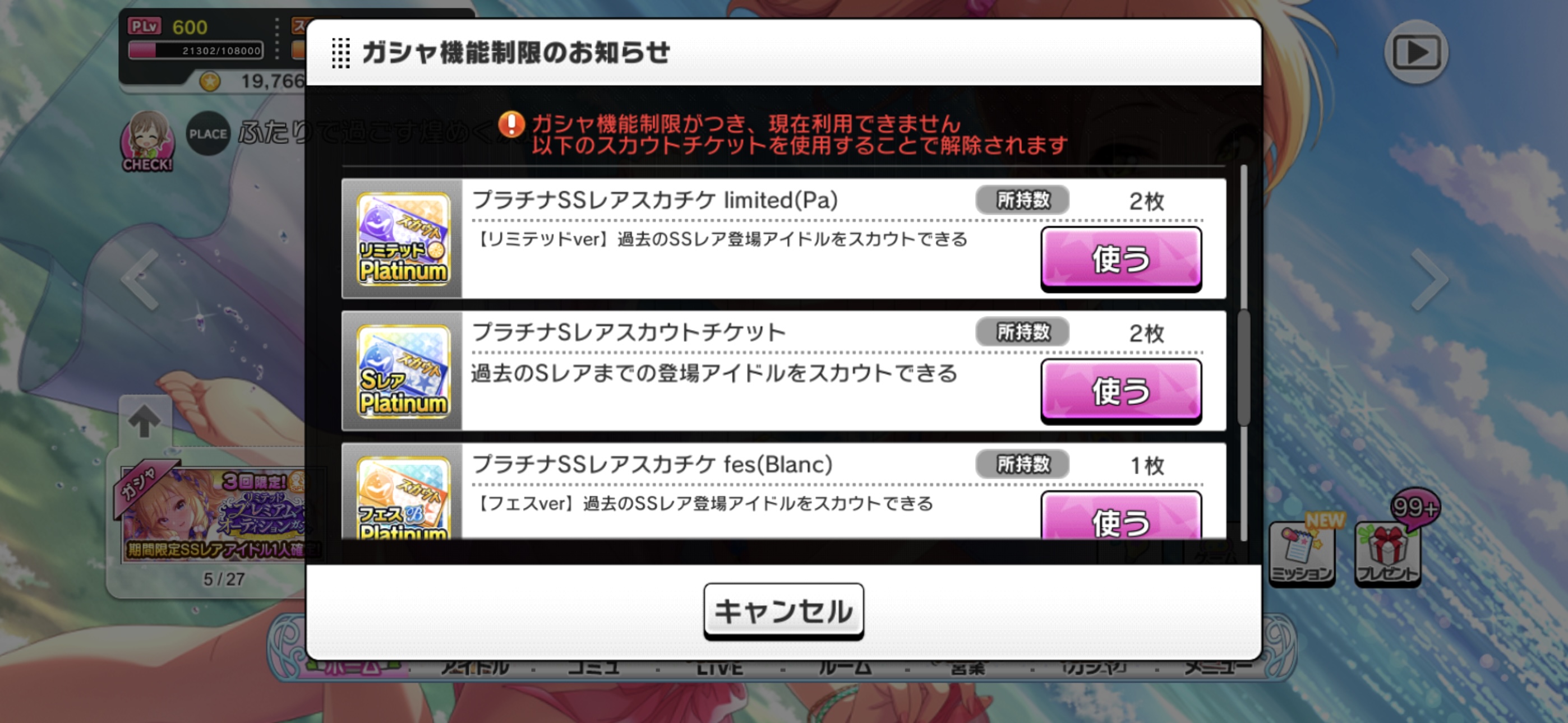Click the ticket list scrollbar handle

coord(1243,368)
